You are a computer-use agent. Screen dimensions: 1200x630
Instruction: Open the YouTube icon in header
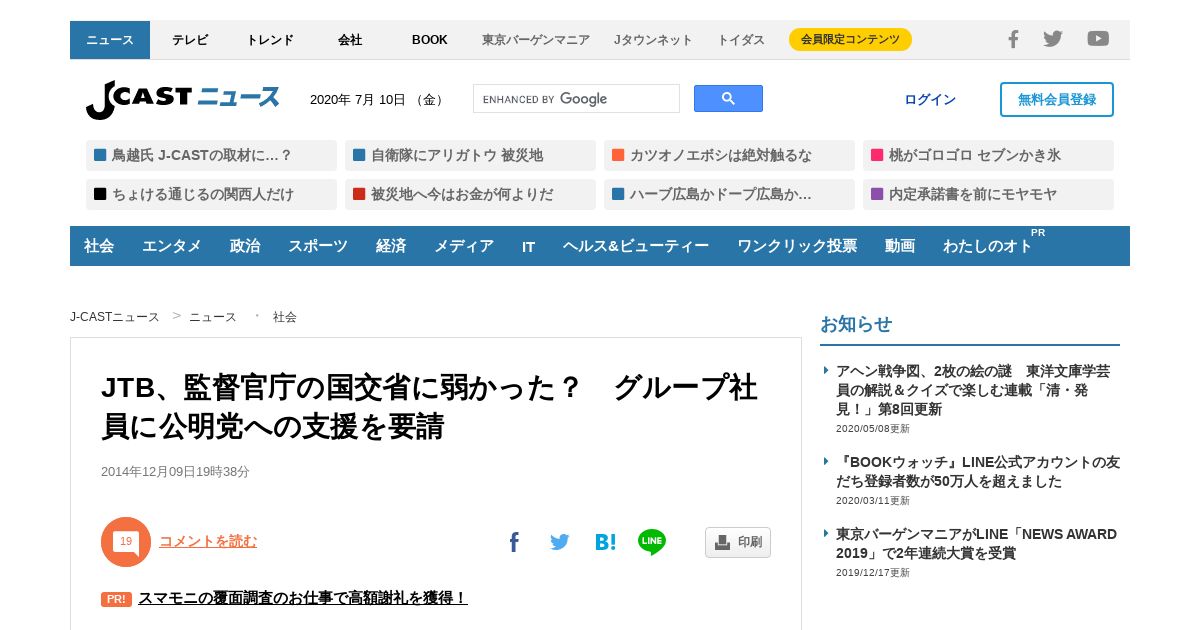tap(1098, 39)
